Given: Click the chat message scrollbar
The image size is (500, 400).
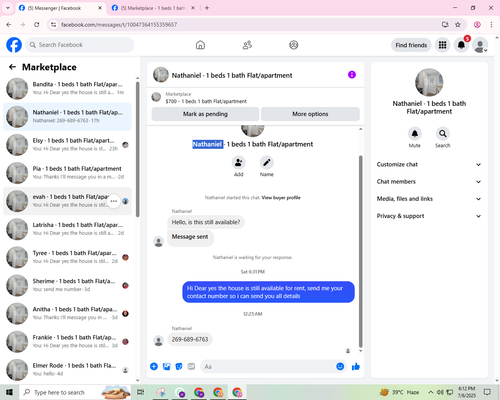Looking at the screenshot, I should [x=360, y=252].
